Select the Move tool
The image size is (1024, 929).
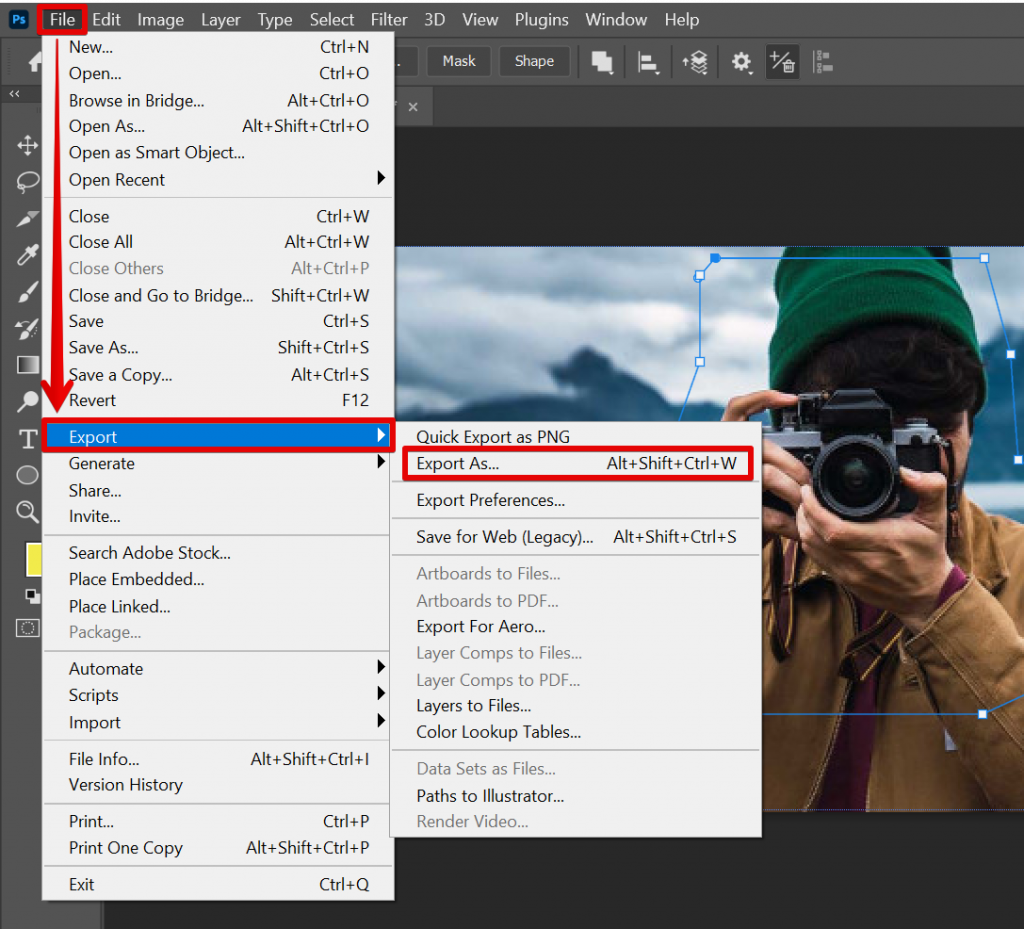(x=27, y=146)
